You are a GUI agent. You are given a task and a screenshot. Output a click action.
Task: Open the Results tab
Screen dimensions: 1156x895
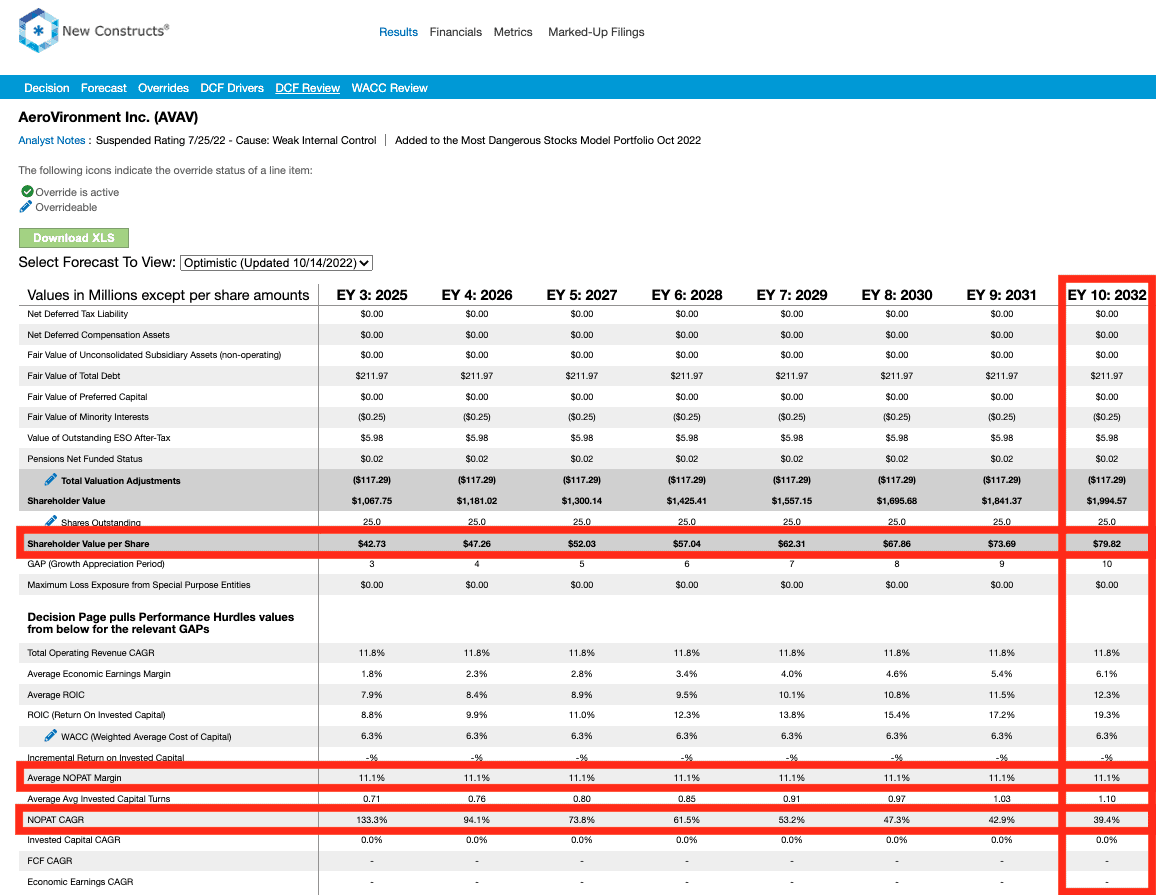pyautogui.click(x=398, y=32)
